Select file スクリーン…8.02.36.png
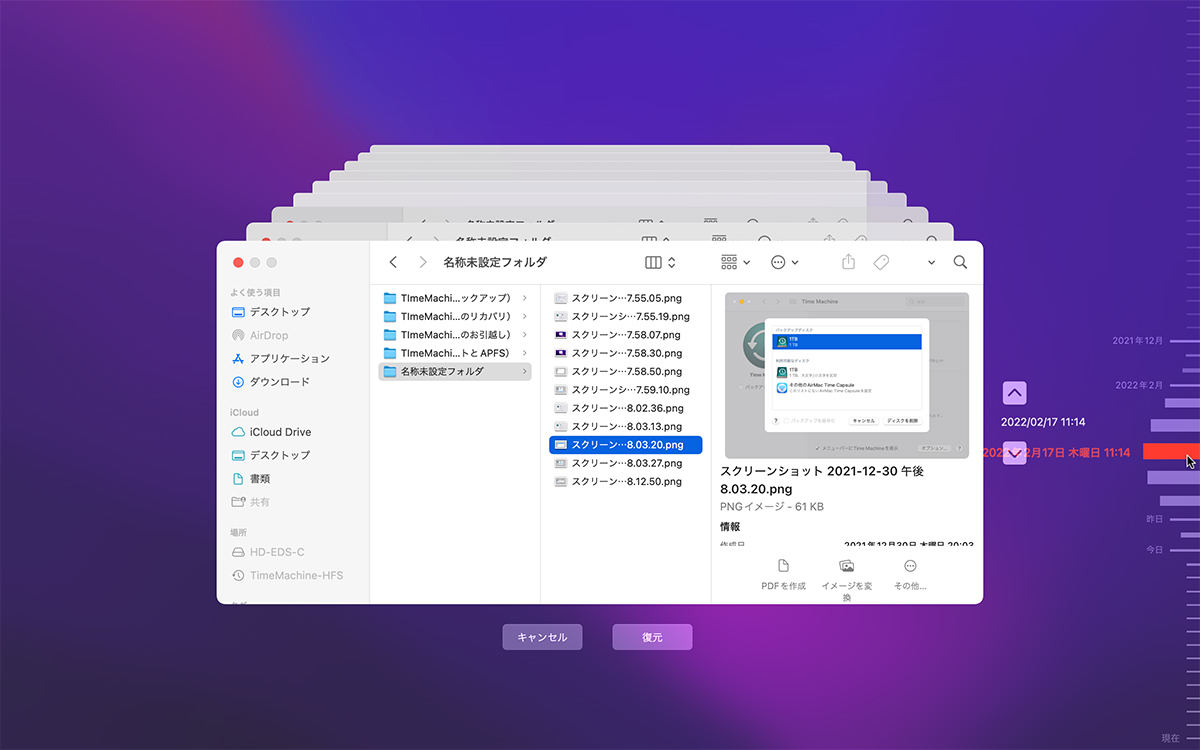The width and height of the screenshot is (1200, 750). [626, 408]
